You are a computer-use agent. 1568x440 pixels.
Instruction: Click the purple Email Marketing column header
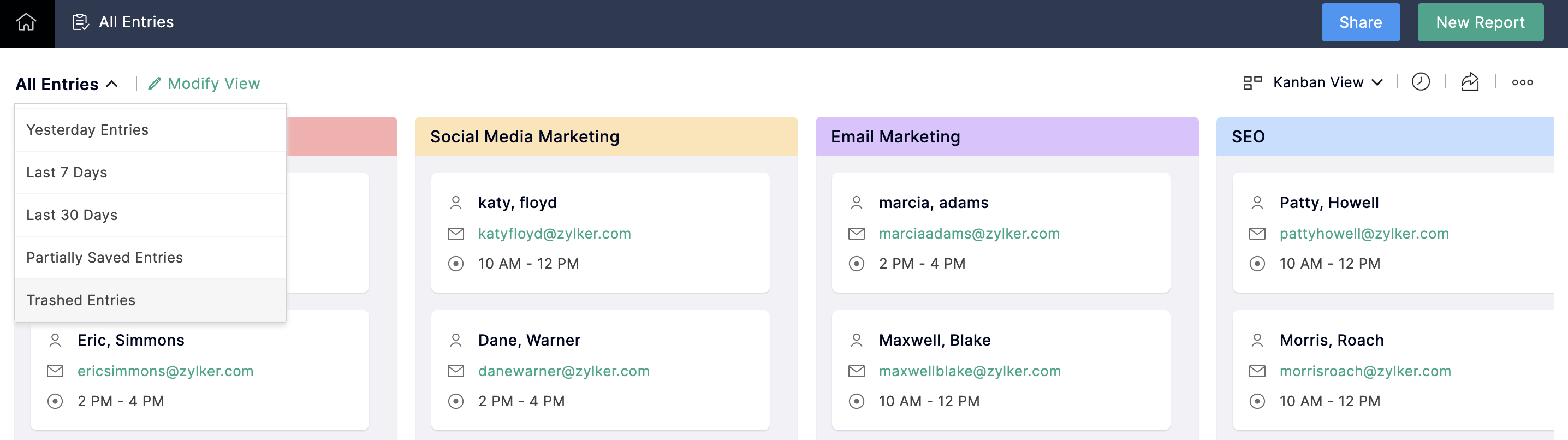1006,137
